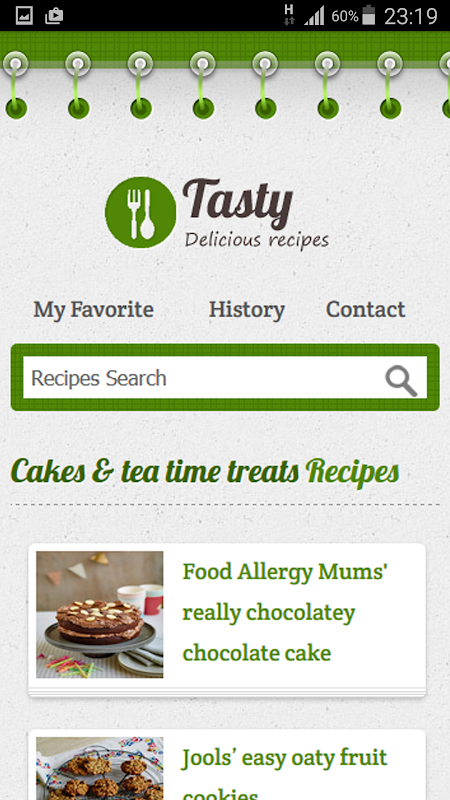The width and height of the screenshot is (450, 800).
Task: Open Food Allergy Mums' chocolate cake recipe link
Action: pyautogui.click(x=285, y=612)
